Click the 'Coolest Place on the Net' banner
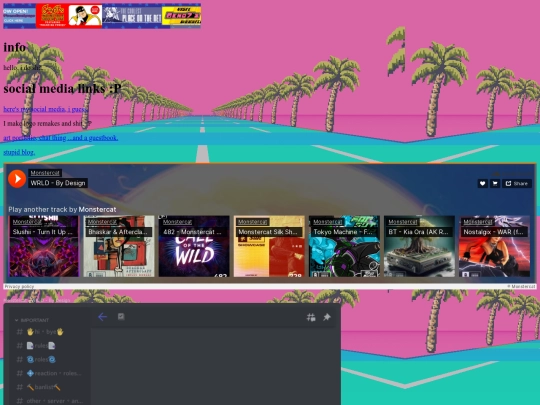 (132, 16)
